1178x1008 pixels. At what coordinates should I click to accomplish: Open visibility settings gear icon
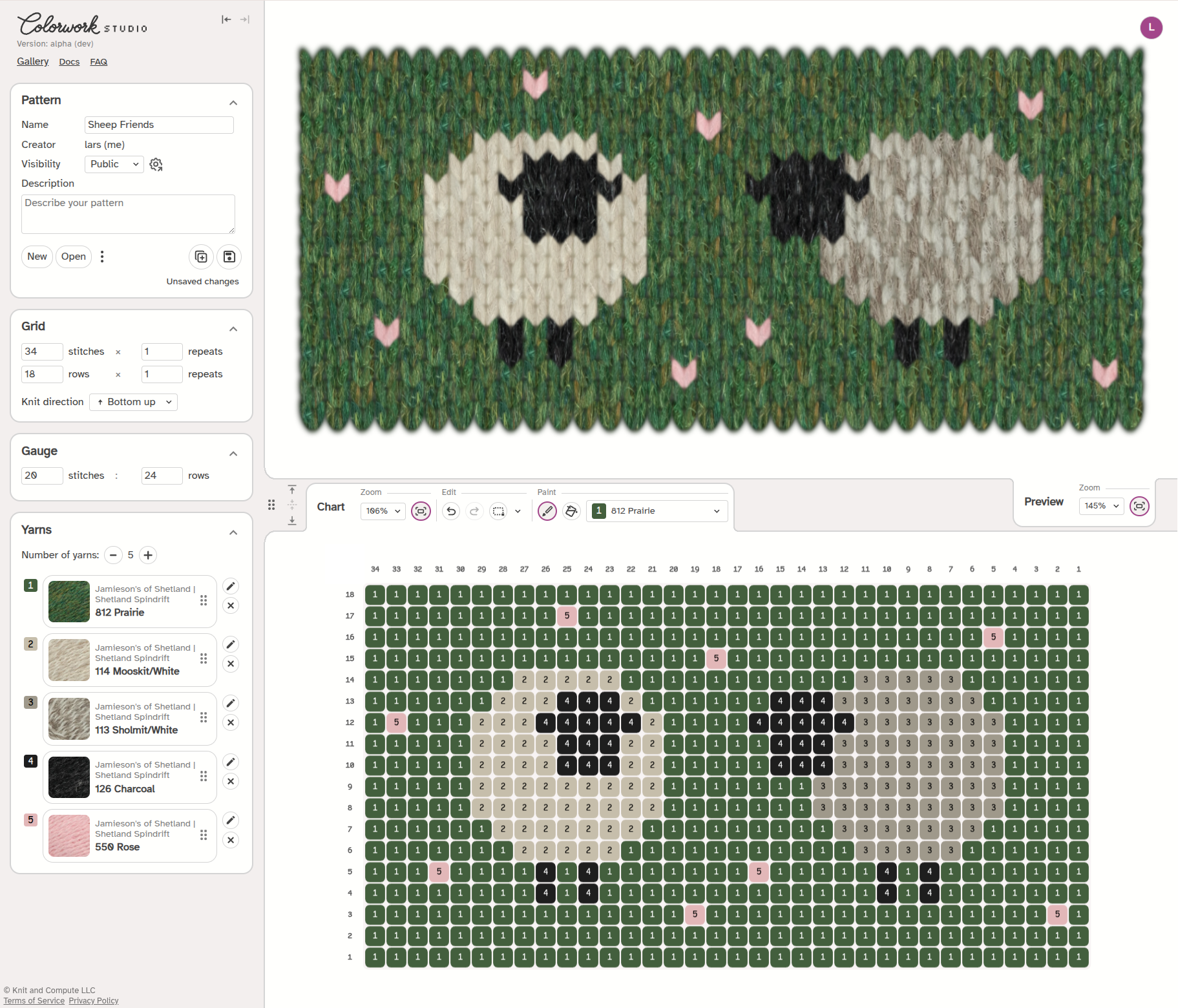point(156,164)
